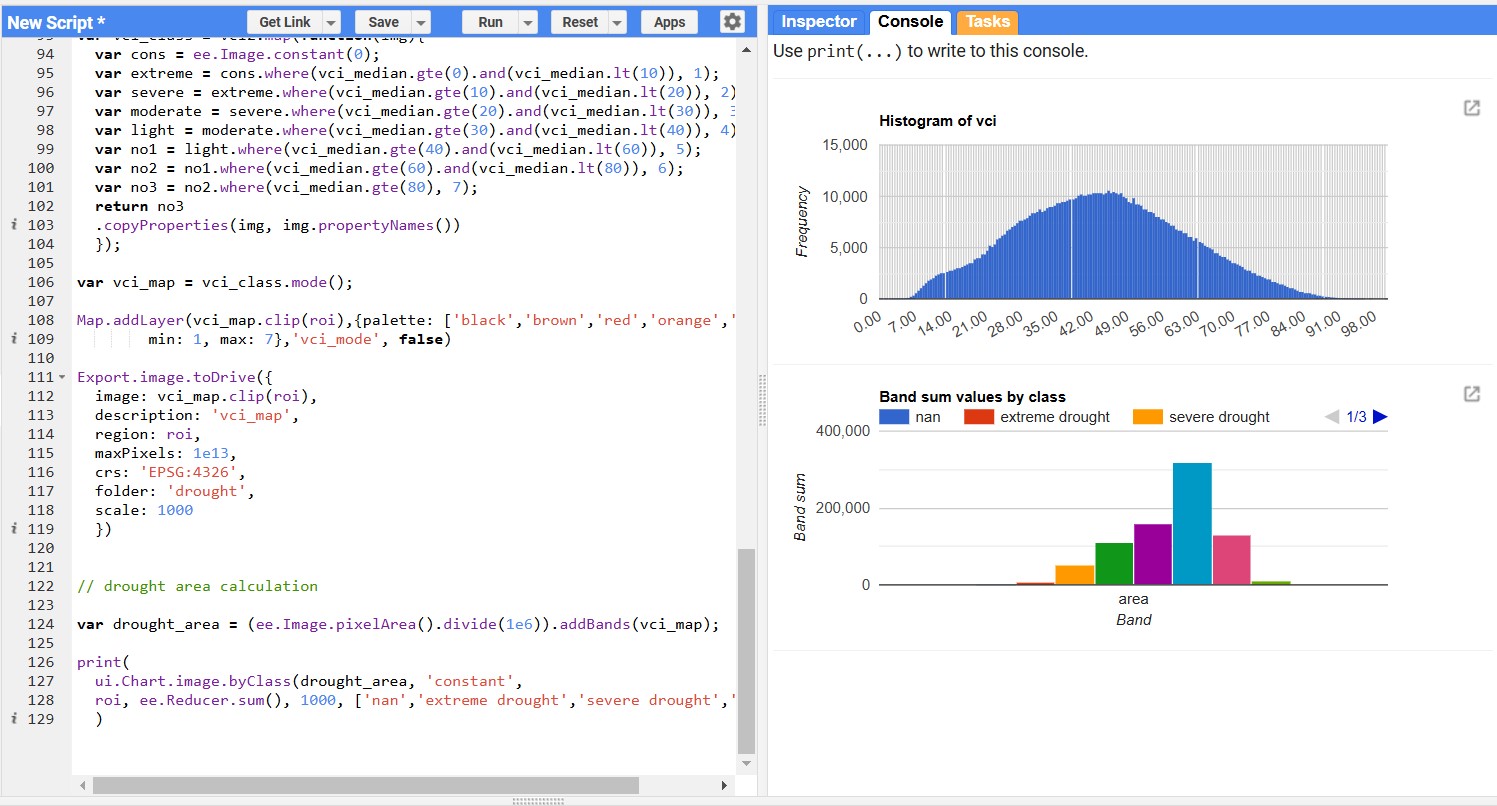Click the 'New Script *' title
The height and width of the screenshot is (806, 1497).
point(56,22)
